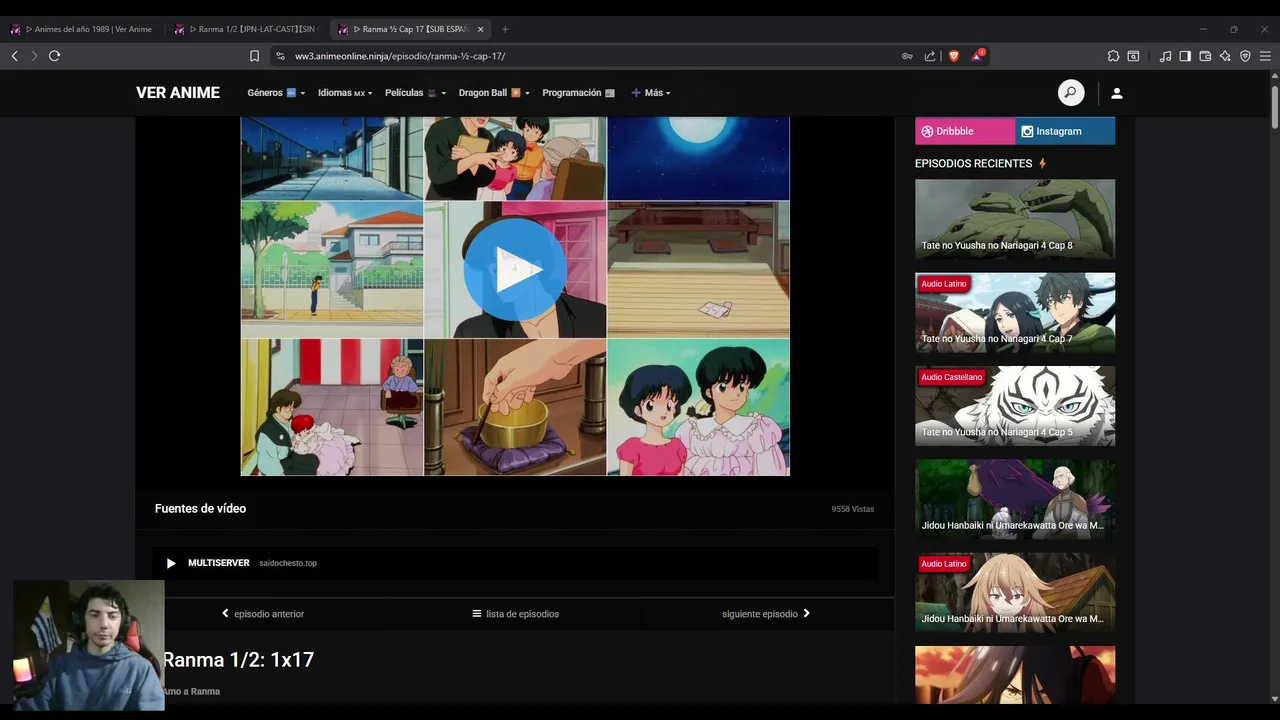Viewport: 1280px width, 720px height.
Task: Click the browser back arrow
Action: tap(14, 56)
